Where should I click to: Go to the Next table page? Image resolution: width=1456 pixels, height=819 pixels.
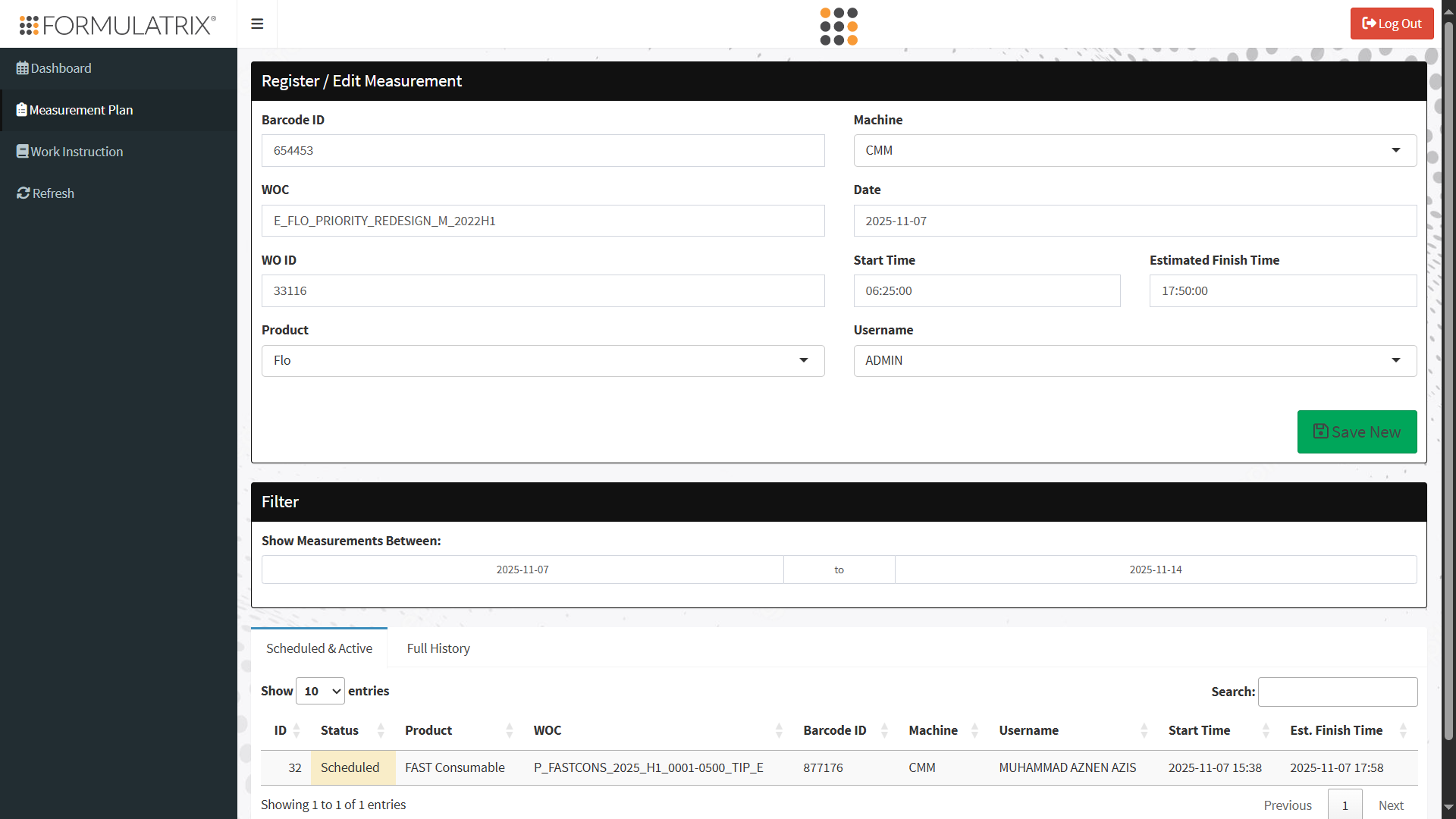pos(1391,805)
